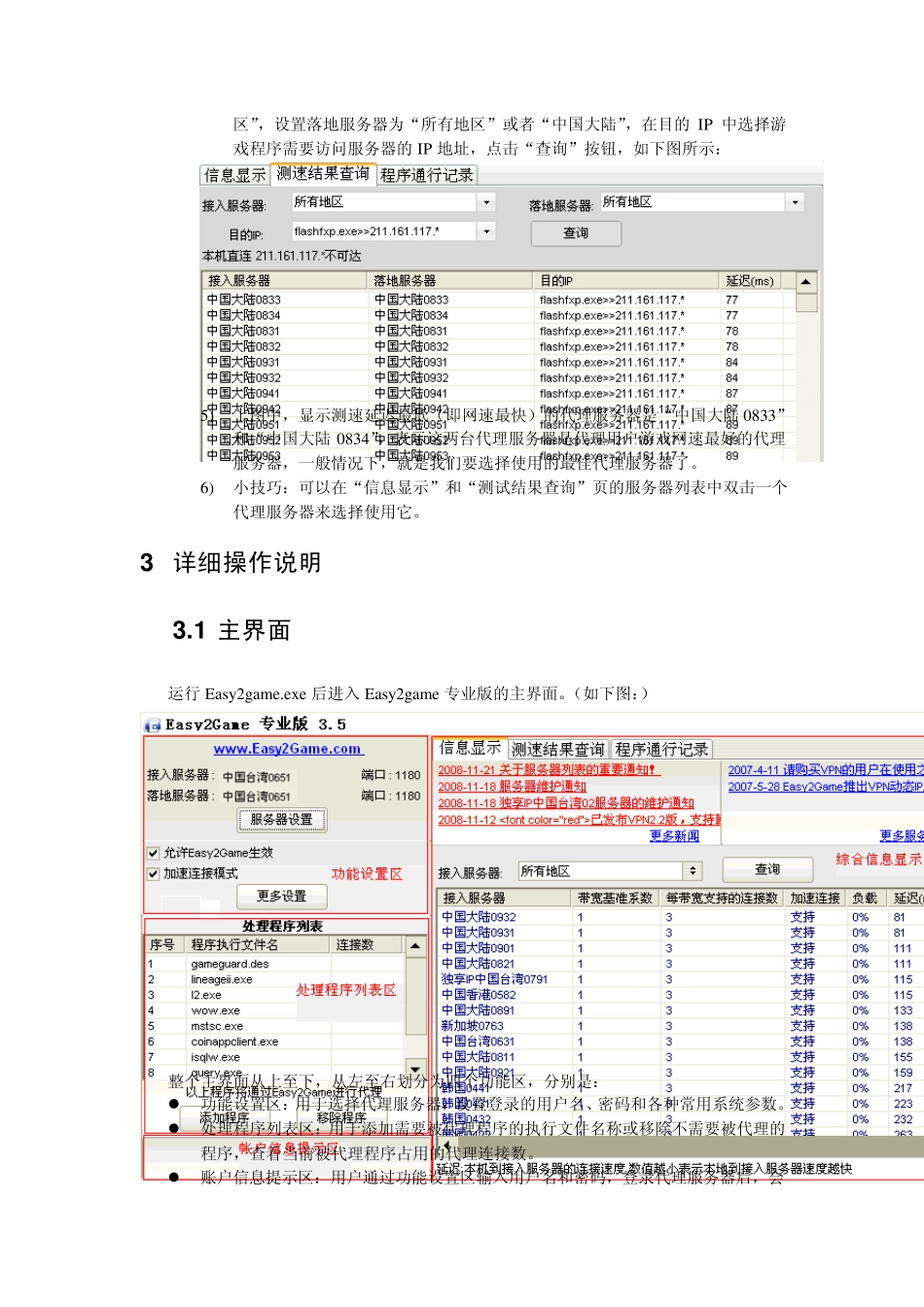Expand the 落地服务器 所有地区 dropdown
The height and width of the screenshot is (1307, 924).
tap(795, 202)
